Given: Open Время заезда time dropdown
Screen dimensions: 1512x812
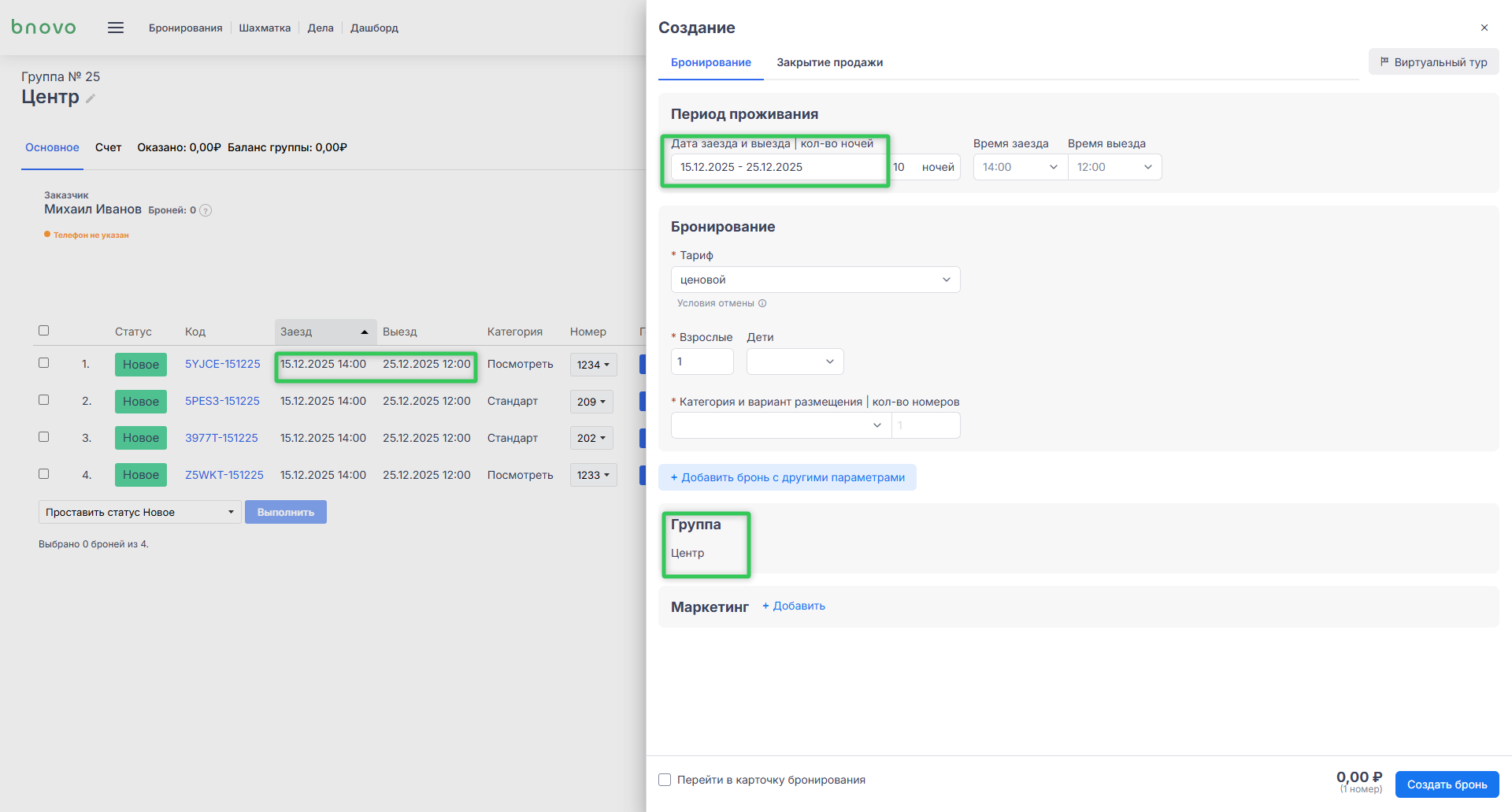Looking at the screenshot, I should click(x=1020, y=167).
